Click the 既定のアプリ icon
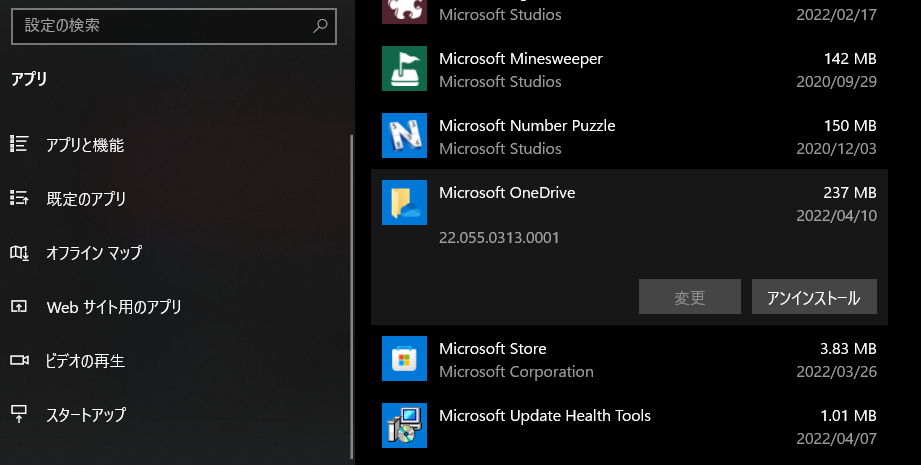The width and height of the screenshot is (921, 465). [x=19, y=198]
